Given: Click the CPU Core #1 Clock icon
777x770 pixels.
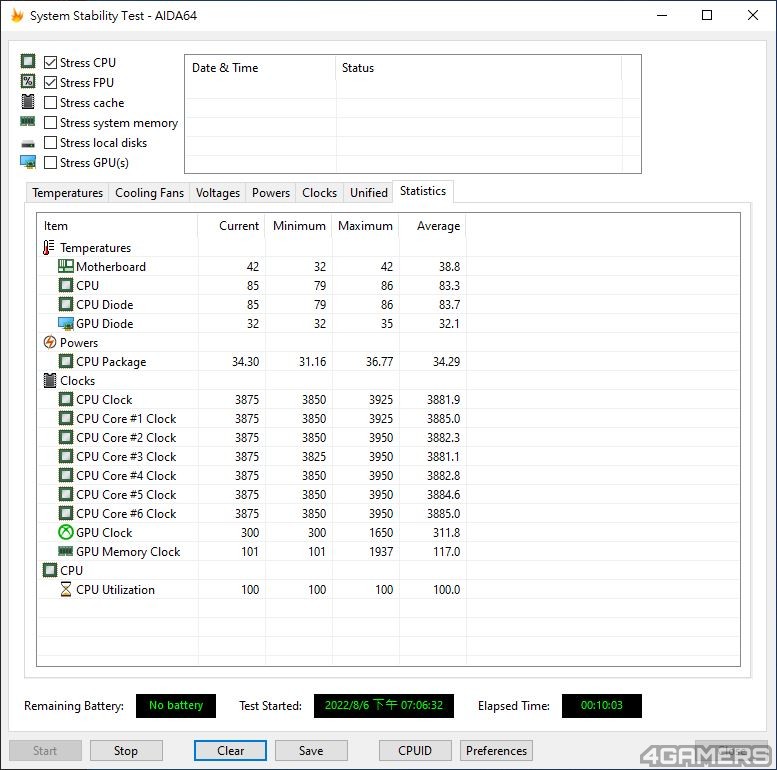Looking at the screenshot, I should pyautogui.click(x=66, y=418).
